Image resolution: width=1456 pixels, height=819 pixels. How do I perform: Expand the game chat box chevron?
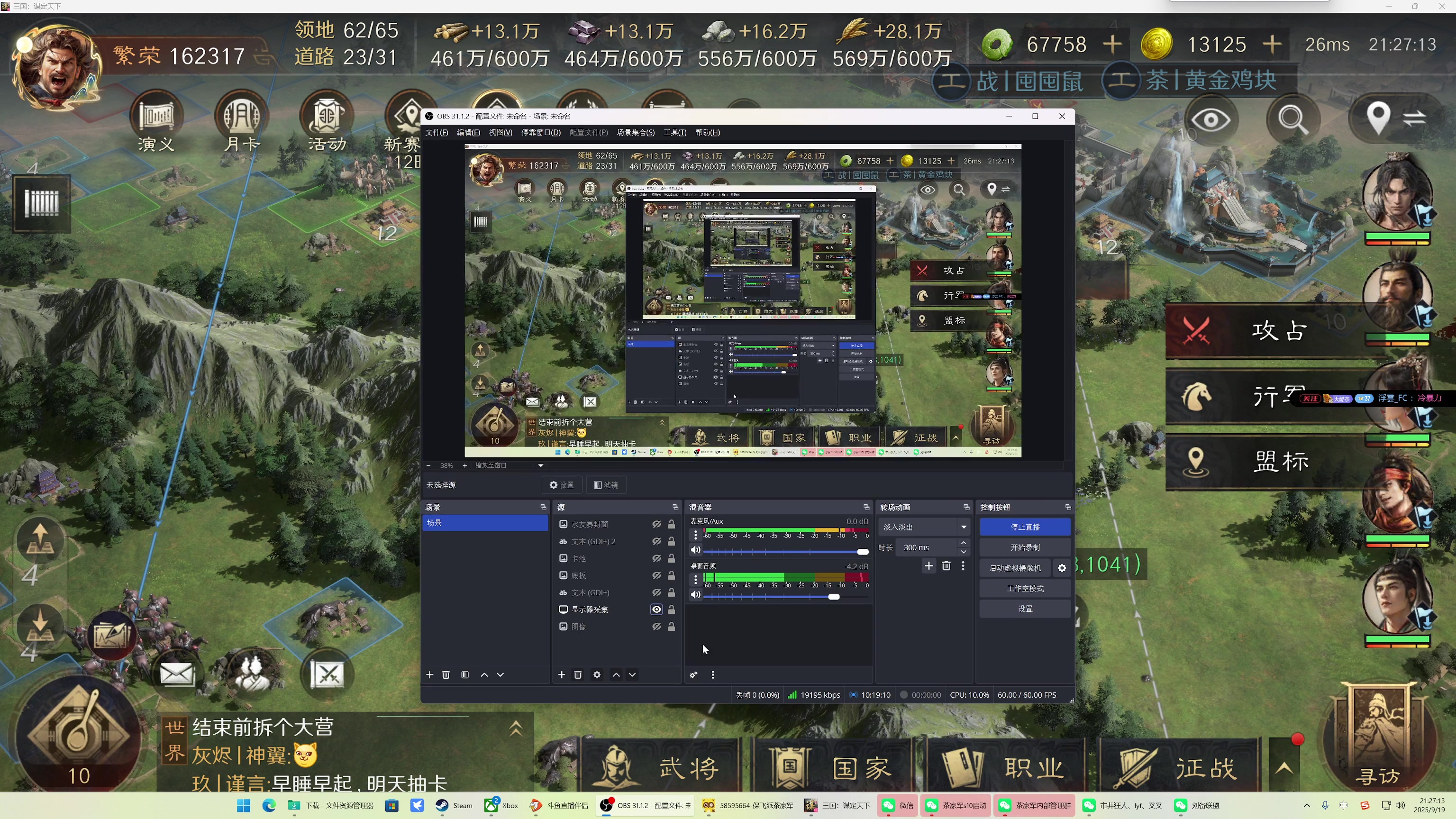(516, 728)
